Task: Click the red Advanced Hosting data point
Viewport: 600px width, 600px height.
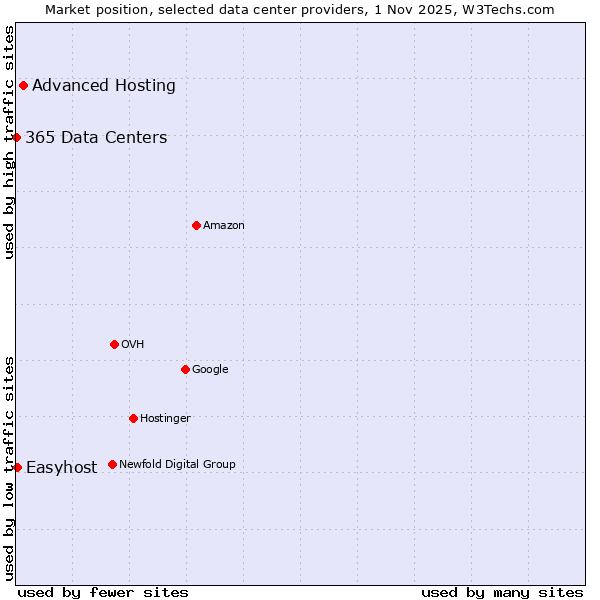Action: pos(23,86)
